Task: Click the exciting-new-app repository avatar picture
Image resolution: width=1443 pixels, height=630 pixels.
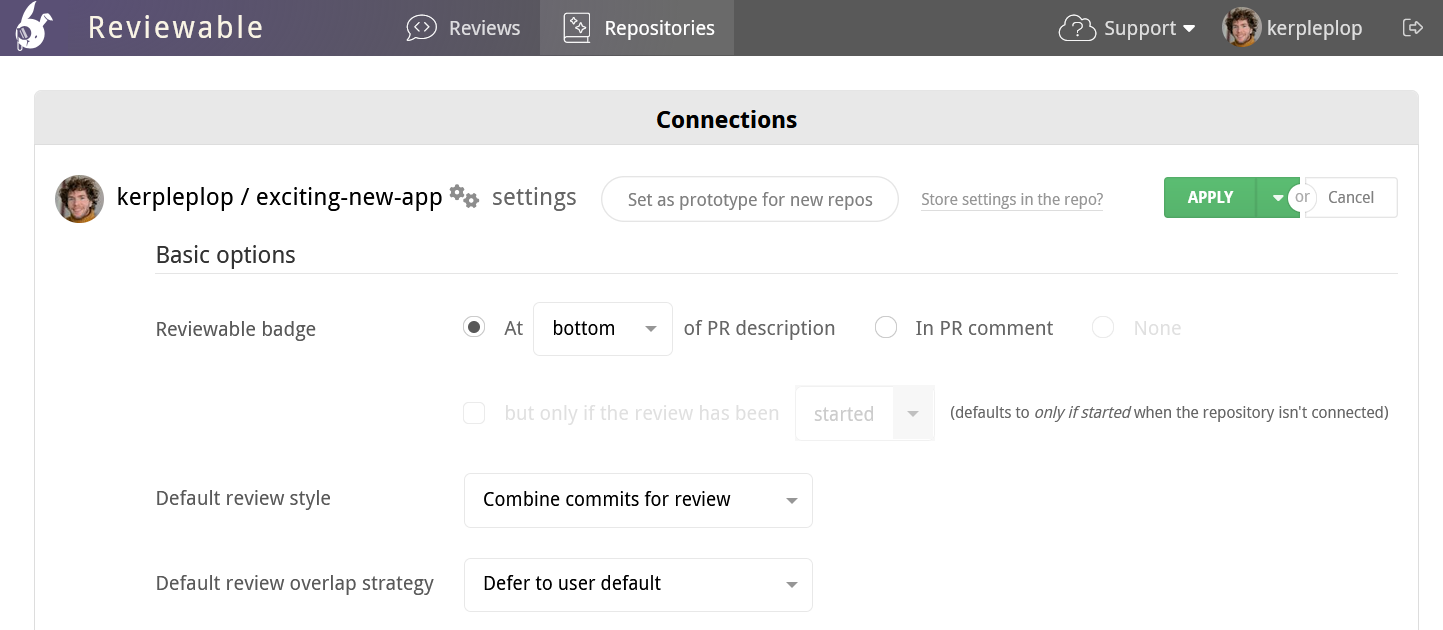Action: click(79, 199)
